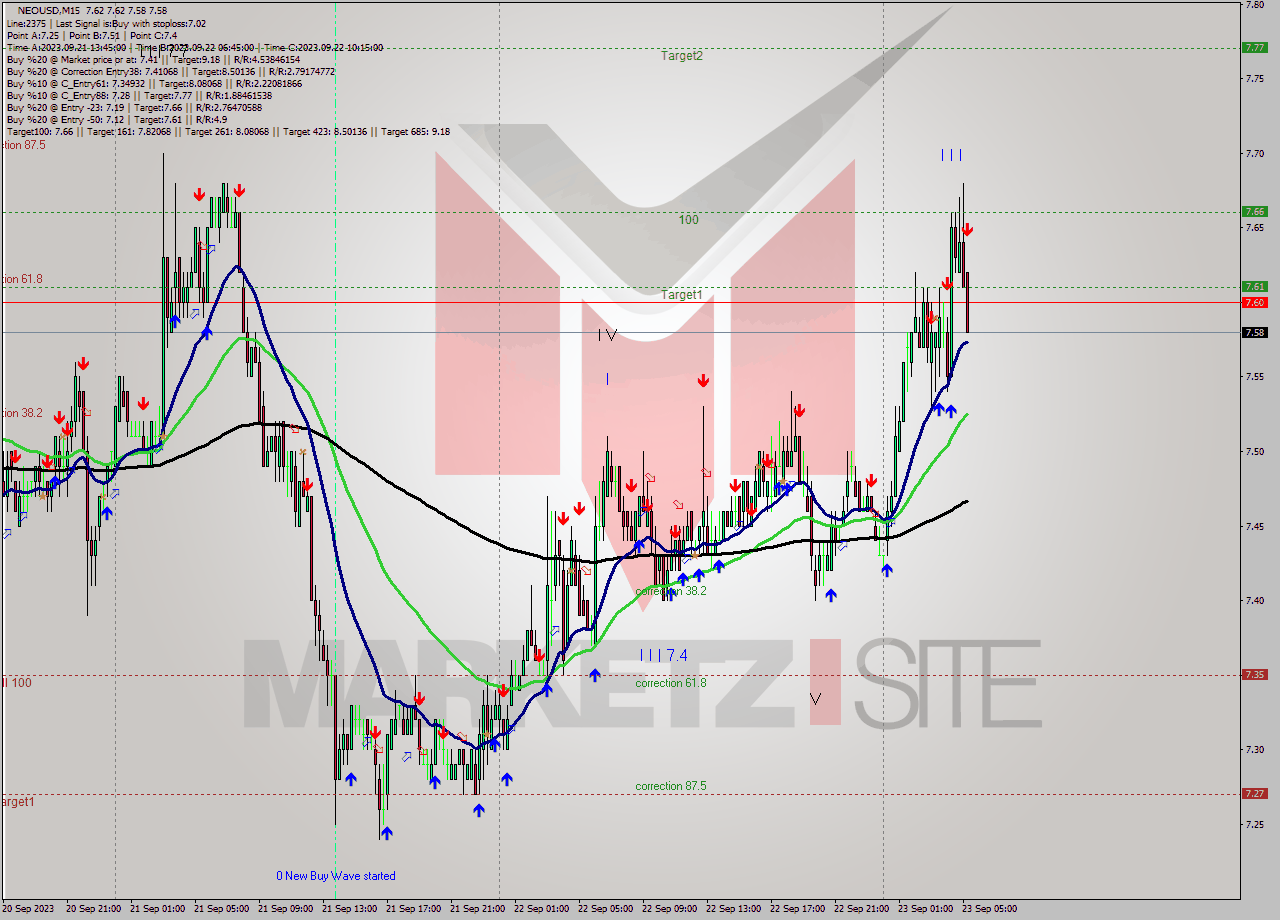Screen dimensions: 1280x920
Task: Select the '20 Sep 21:00' time label
Action: point(92,909)
